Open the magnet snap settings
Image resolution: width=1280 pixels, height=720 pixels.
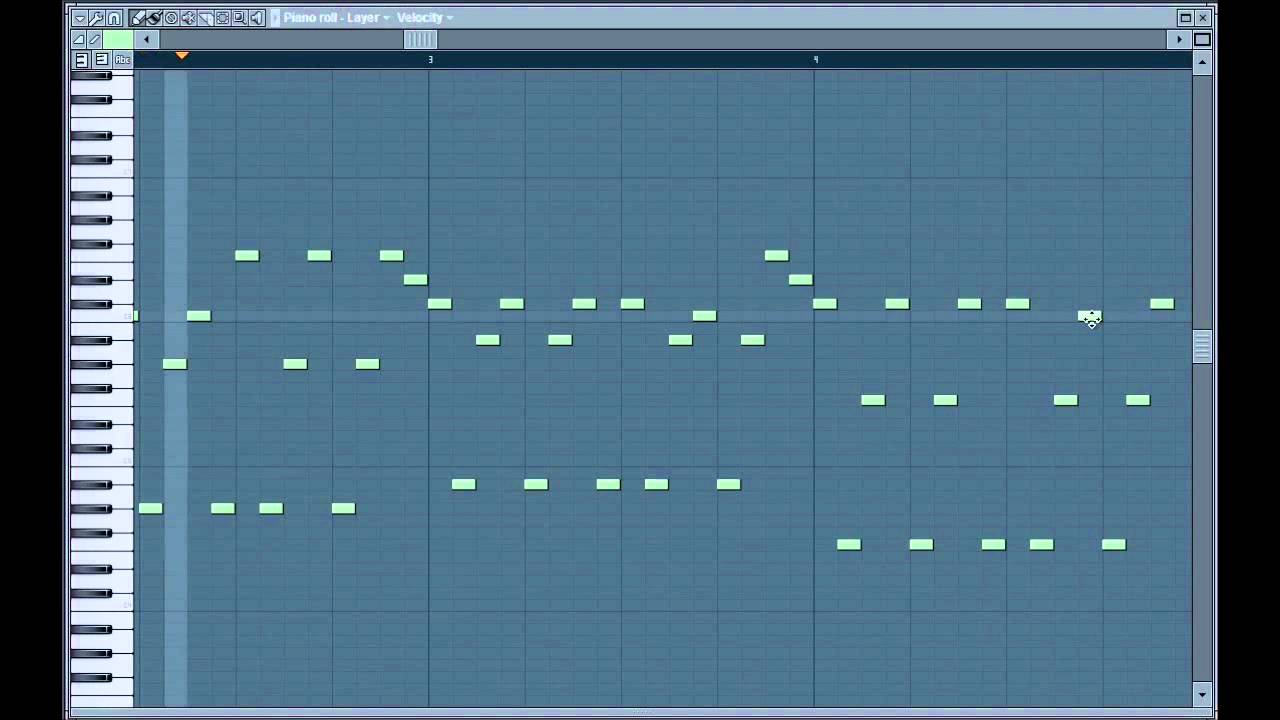click(114, 18)
